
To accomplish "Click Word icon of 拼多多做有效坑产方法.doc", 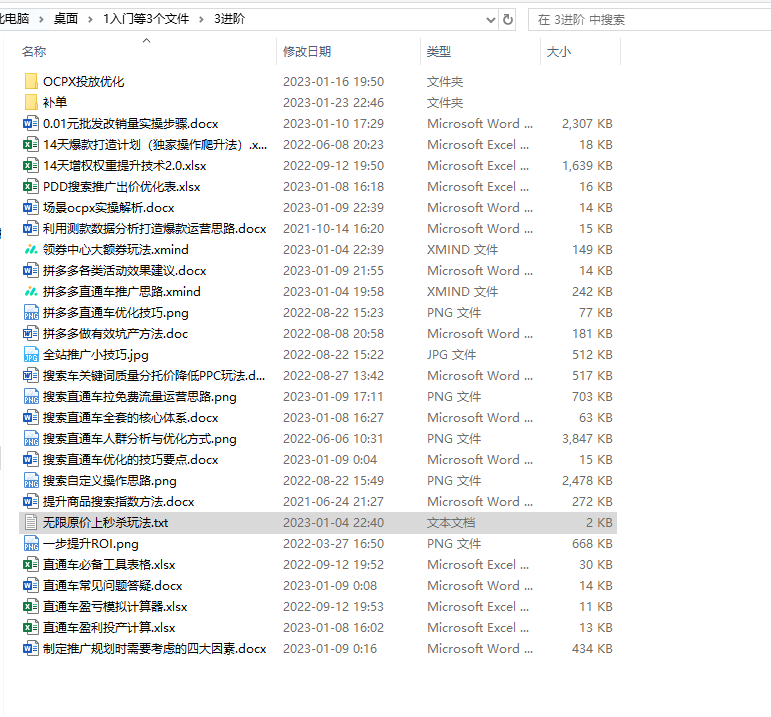I will pos(31,333).
